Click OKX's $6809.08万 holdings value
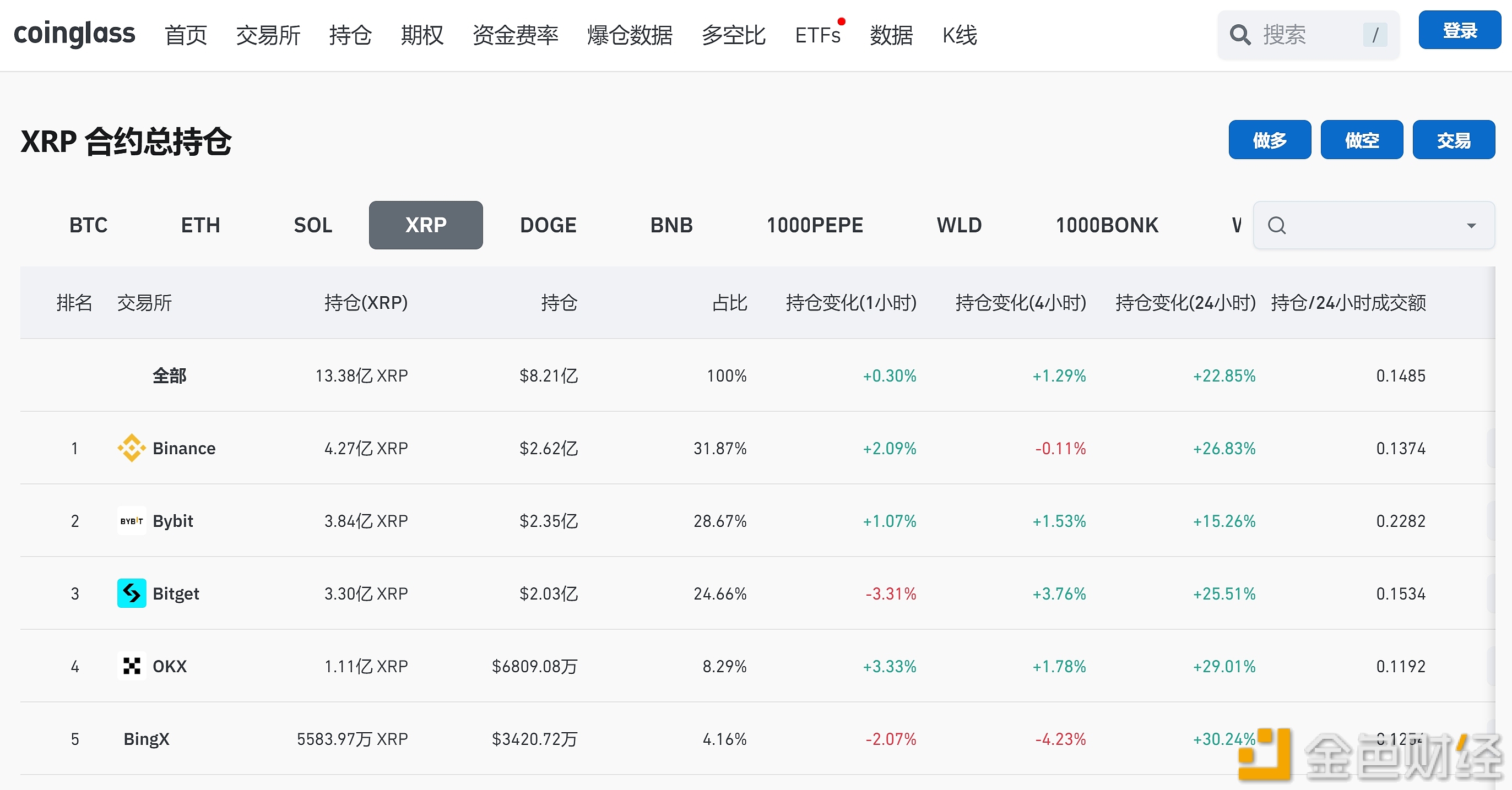The height and width of the screenshot is (790, 1512). tap(535, 666)
